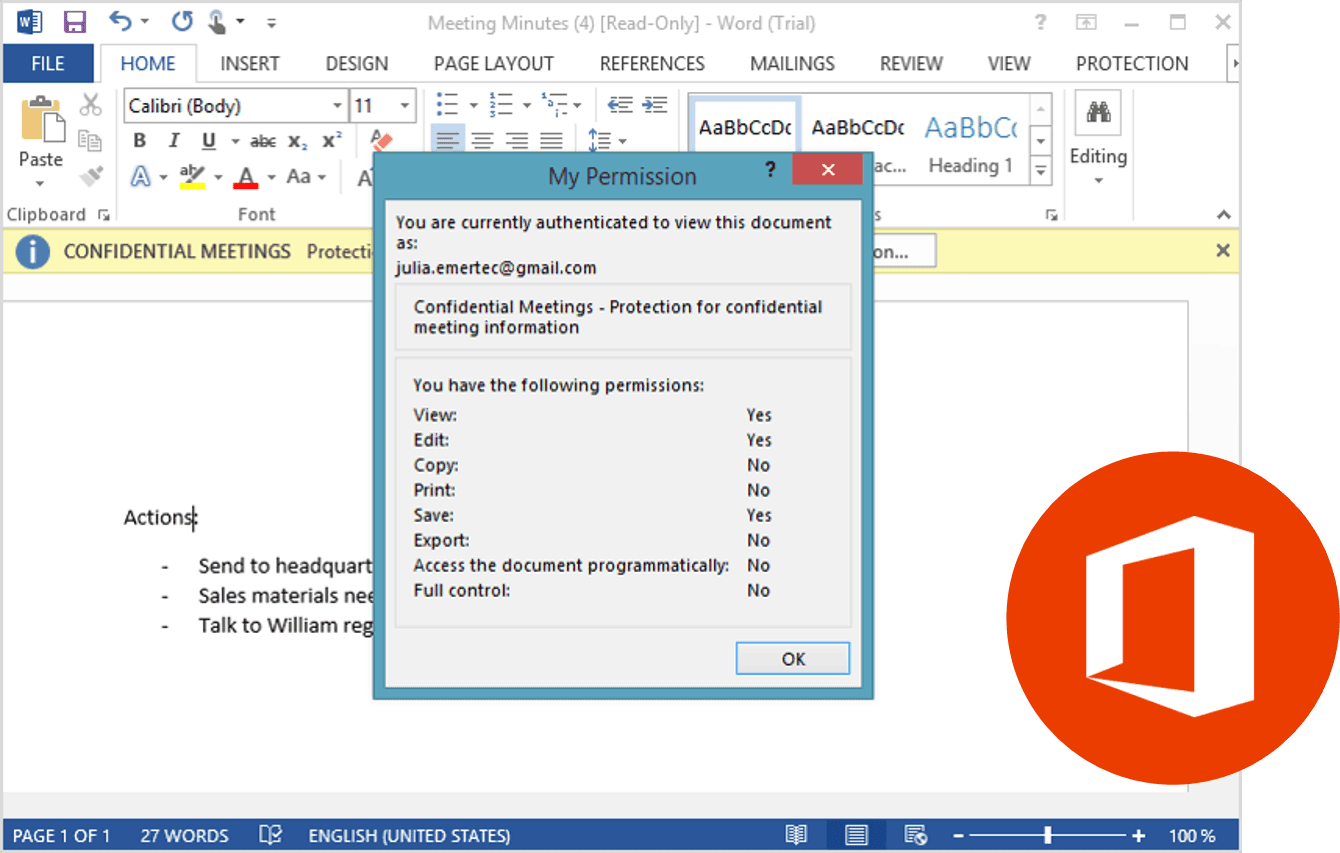The width and height of the screenshot is (1340, 853).
Task: Toggle Underline formatting
Action: coord(208,141)
